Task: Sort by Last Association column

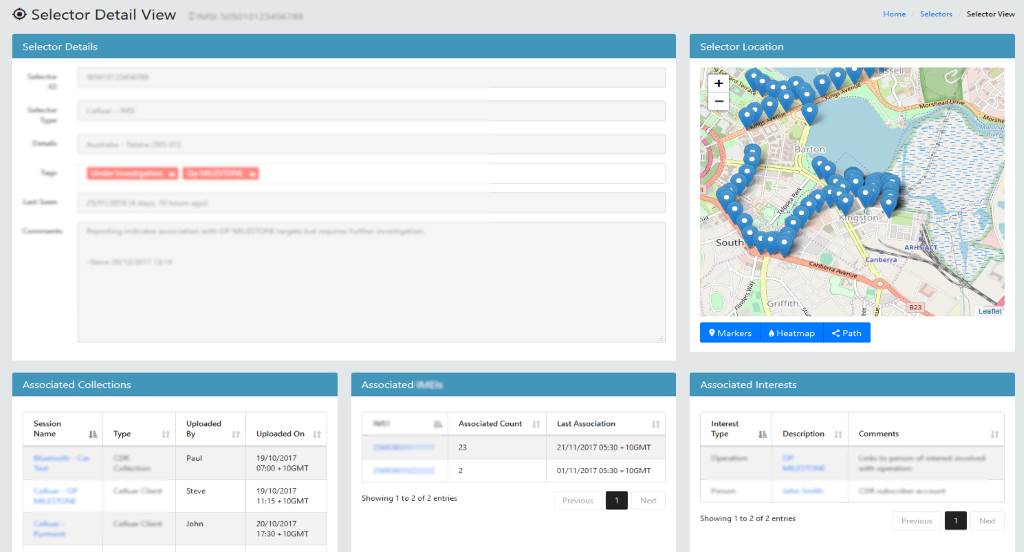Action: [x=655, y=424]
